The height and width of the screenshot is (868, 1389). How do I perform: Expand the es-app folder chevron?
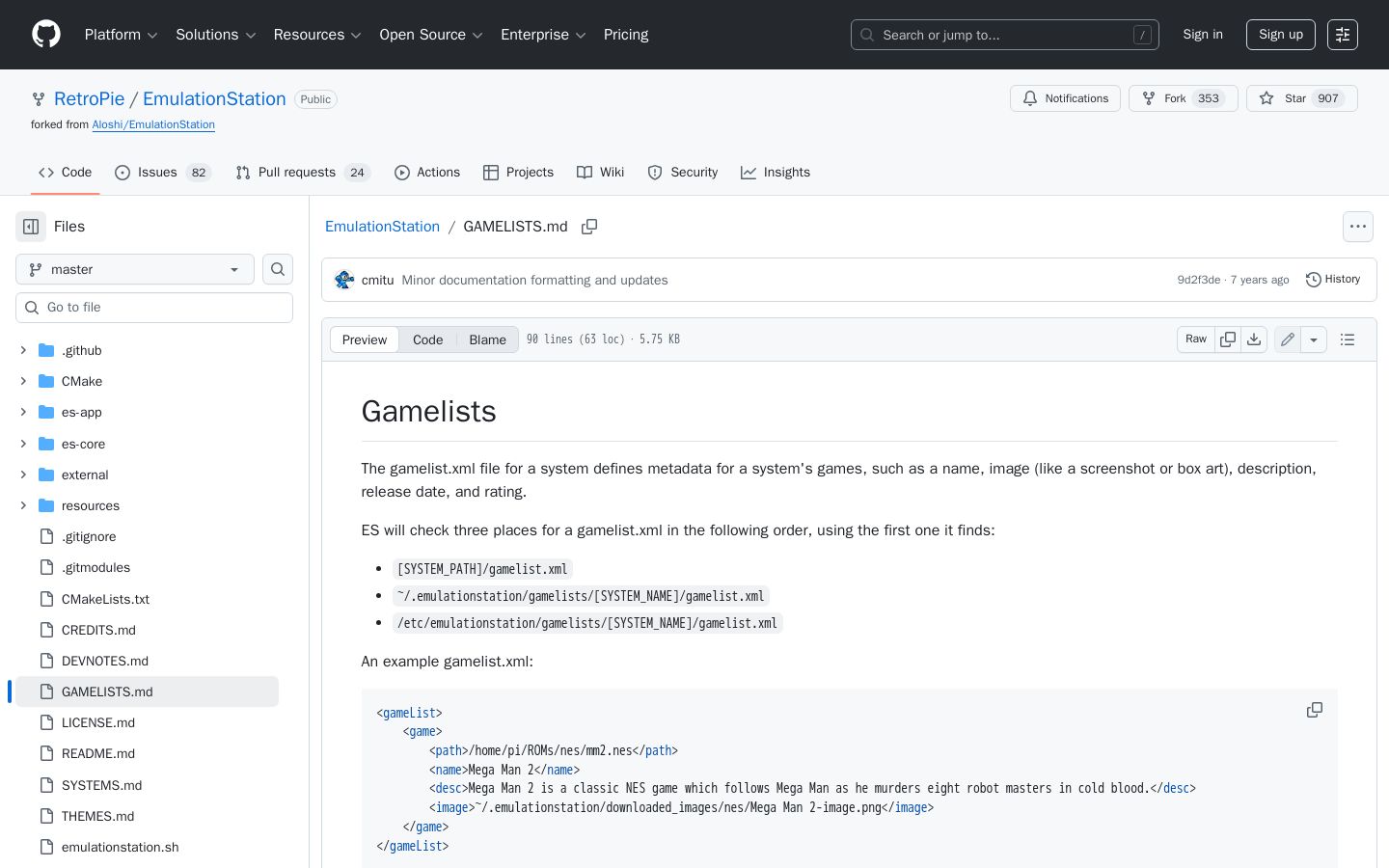pos(23,412)
